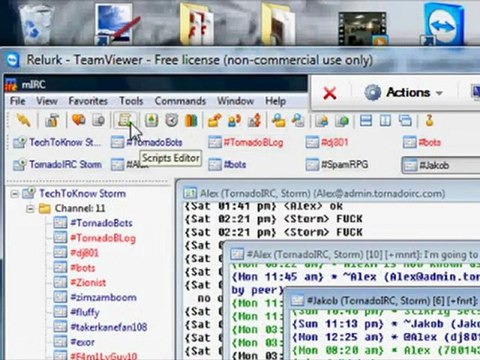Open the Address Book toolbar icon
This screenshot has height=360, width=480.
(151, 120)
